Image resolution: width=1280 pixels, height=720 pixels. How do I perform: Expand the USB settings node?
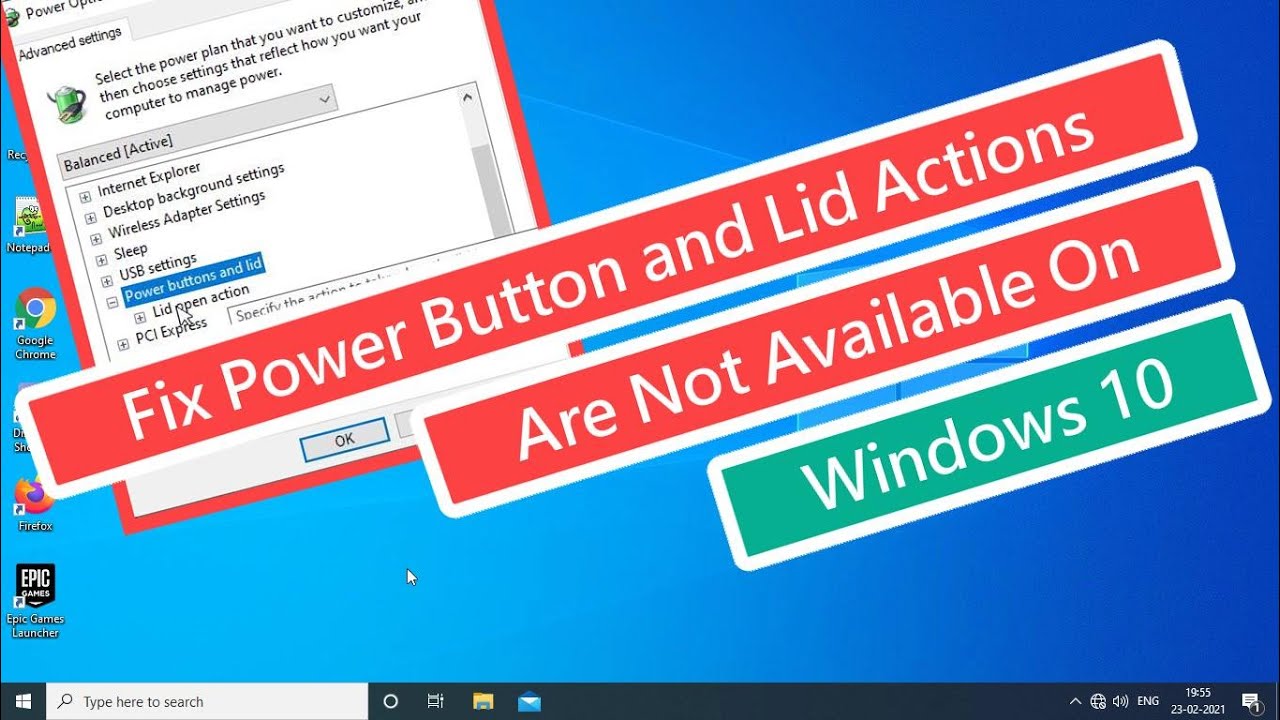point(106,282)
